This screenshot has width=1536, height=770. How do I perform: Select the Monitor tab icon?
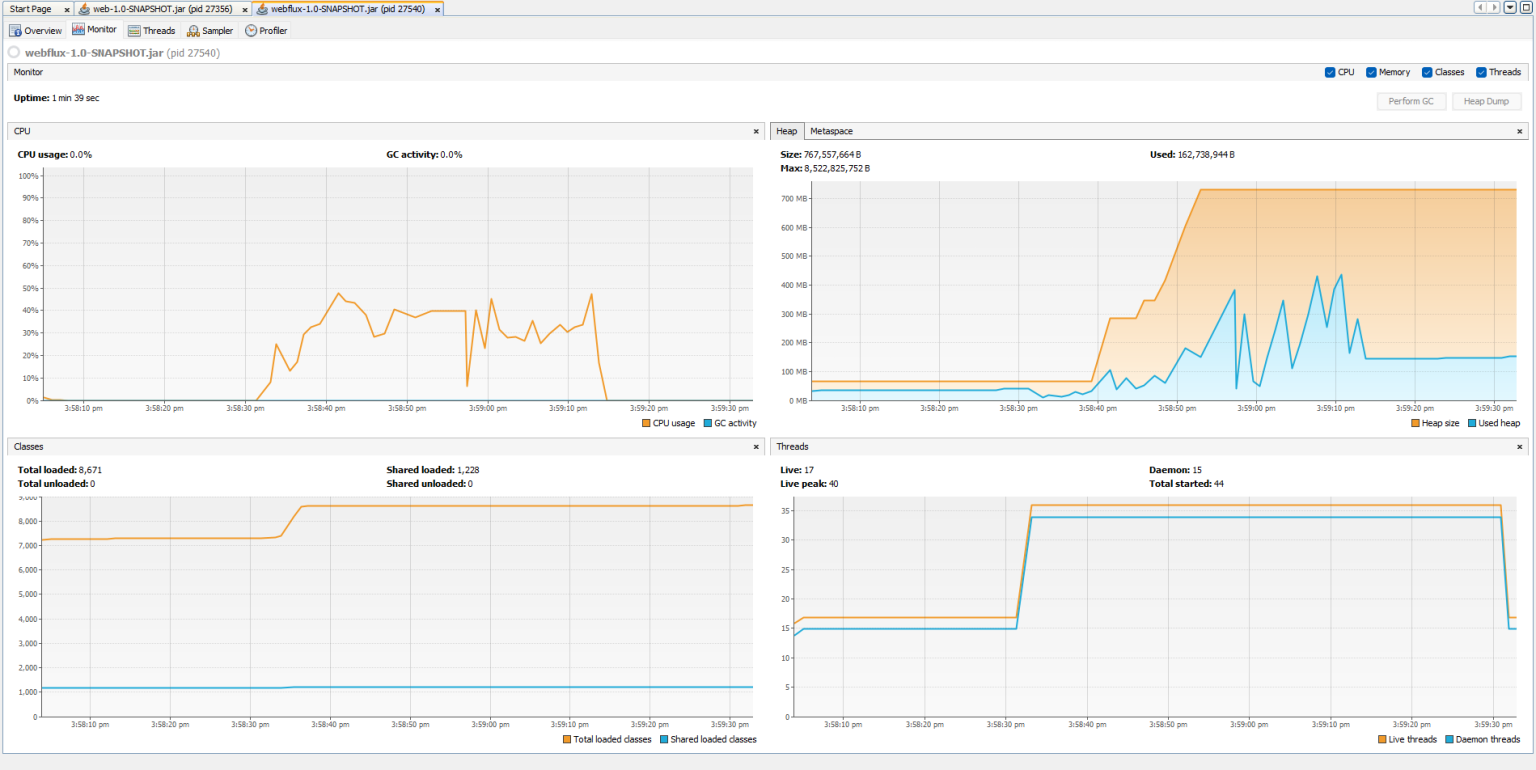80,30
